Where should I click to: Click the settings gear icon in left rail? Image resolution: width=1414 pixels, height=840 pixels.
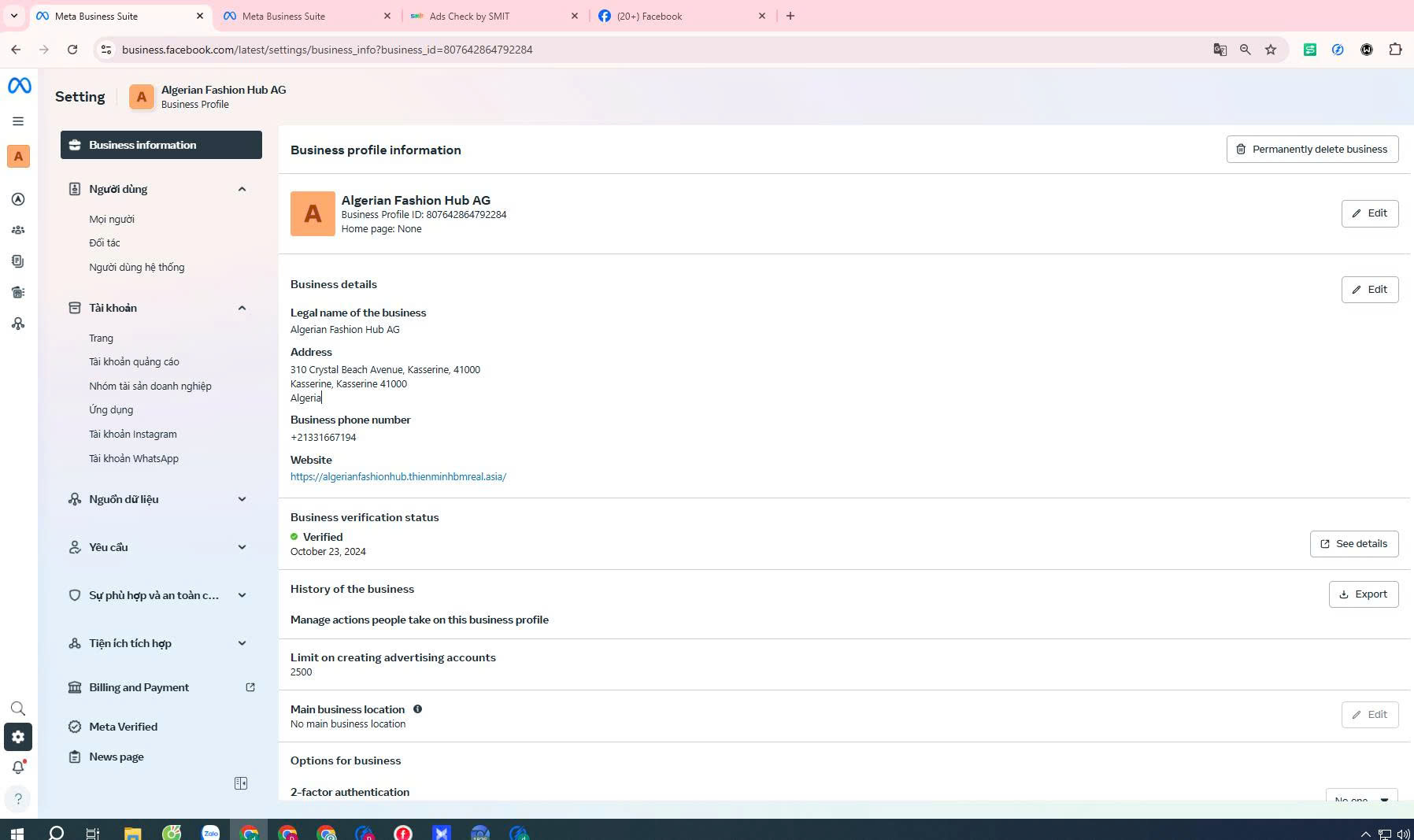pos(18,738)
